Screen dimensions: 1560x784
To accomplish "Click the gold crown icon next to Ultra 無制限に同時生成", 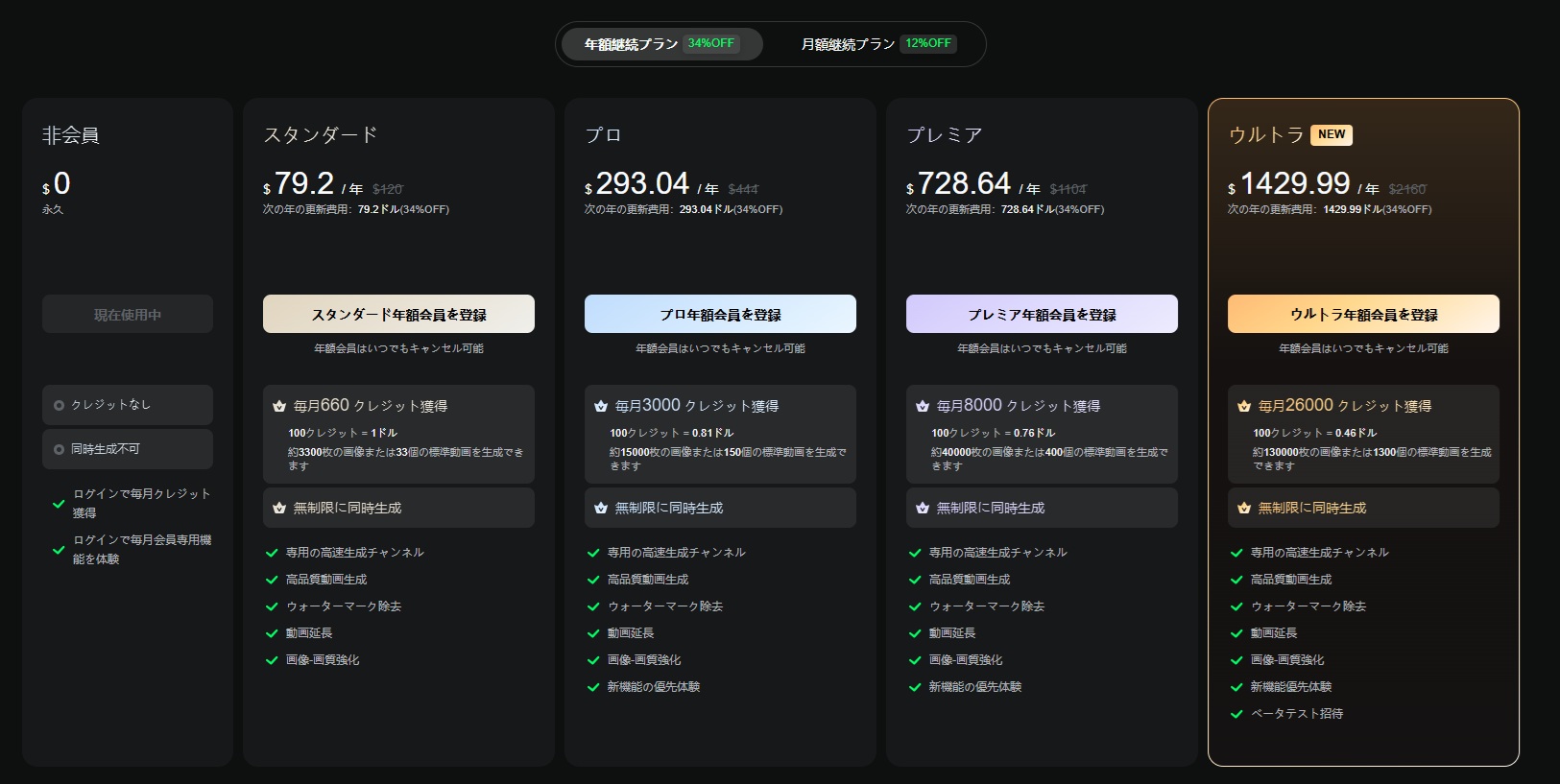I will pyautogui.click(x=1244, y=509).
